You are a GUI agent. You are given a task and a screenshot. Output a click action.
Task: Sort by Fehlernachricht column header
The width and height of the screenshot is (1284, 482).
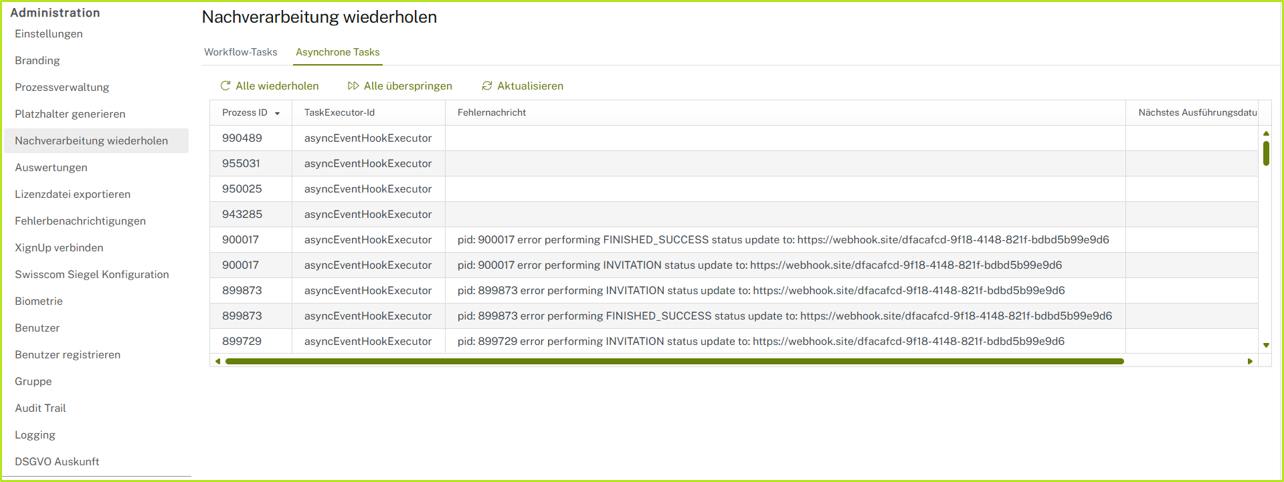pos(491,113)
